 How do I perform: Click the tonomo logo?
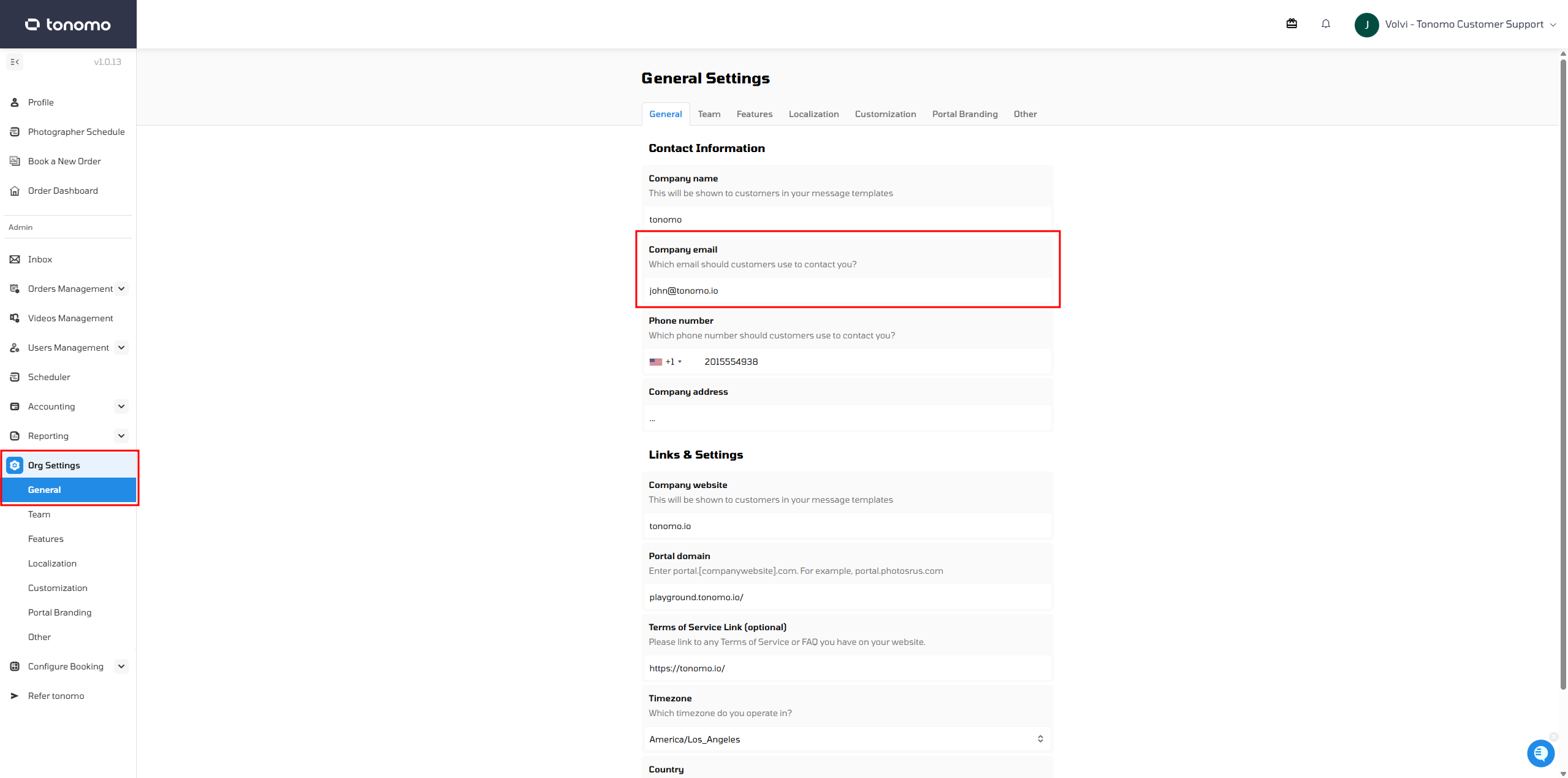(68, 25)
